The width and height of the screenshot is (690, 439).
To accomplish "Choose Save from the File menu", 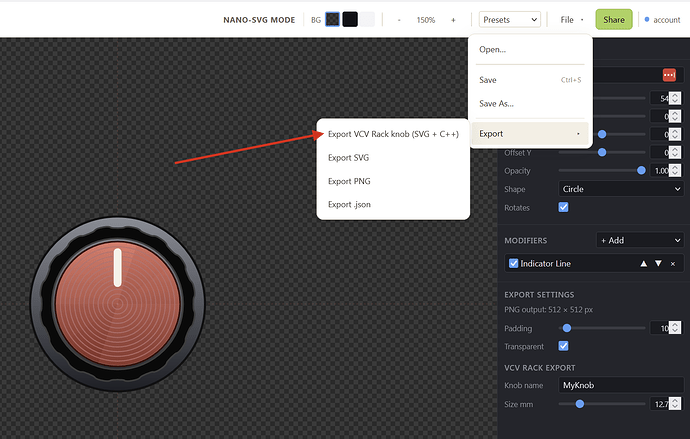I will [530, 80].
